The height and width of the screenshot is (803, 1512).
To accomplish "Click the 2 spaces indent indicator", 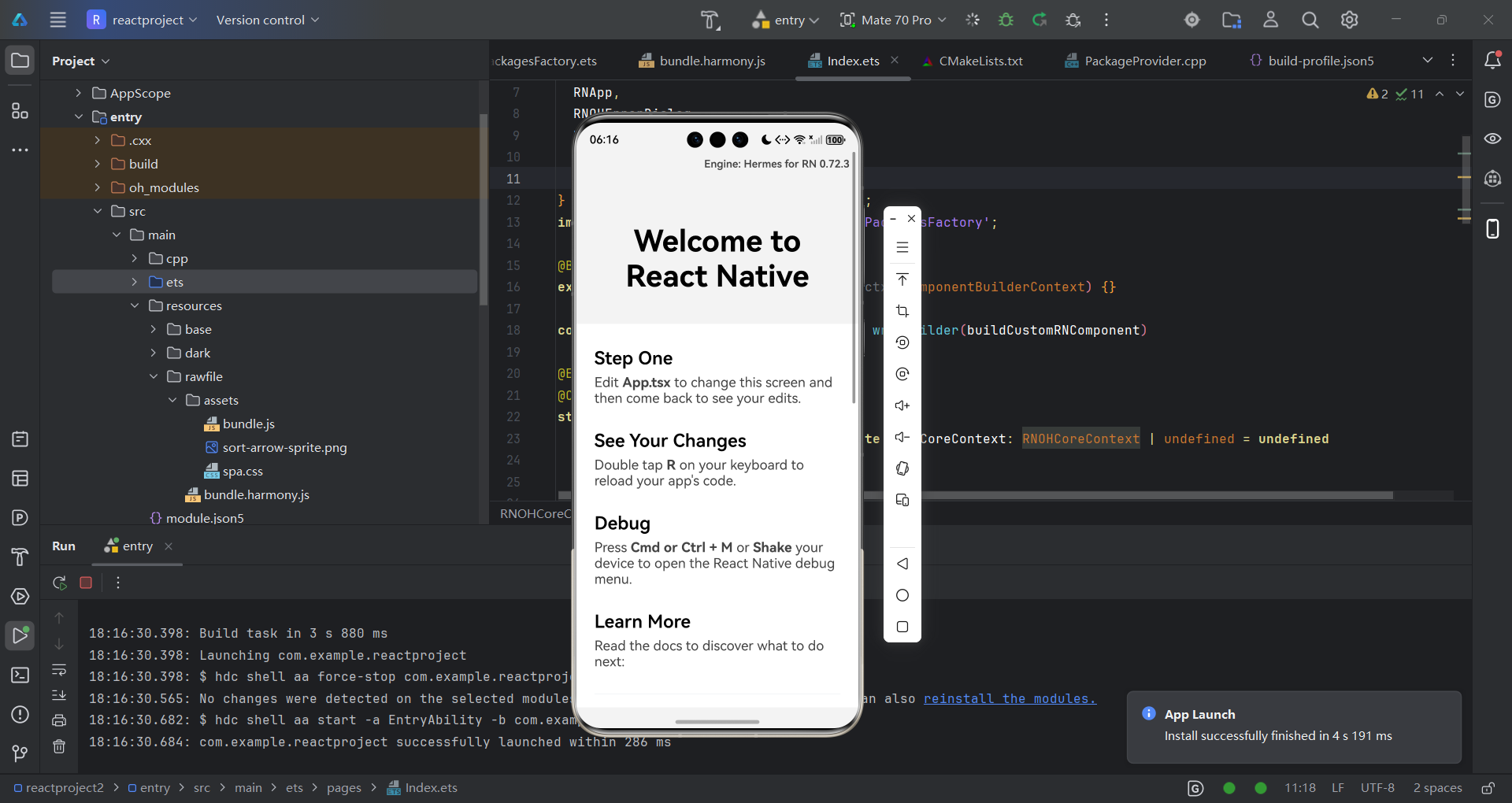I will (1437, 788).
